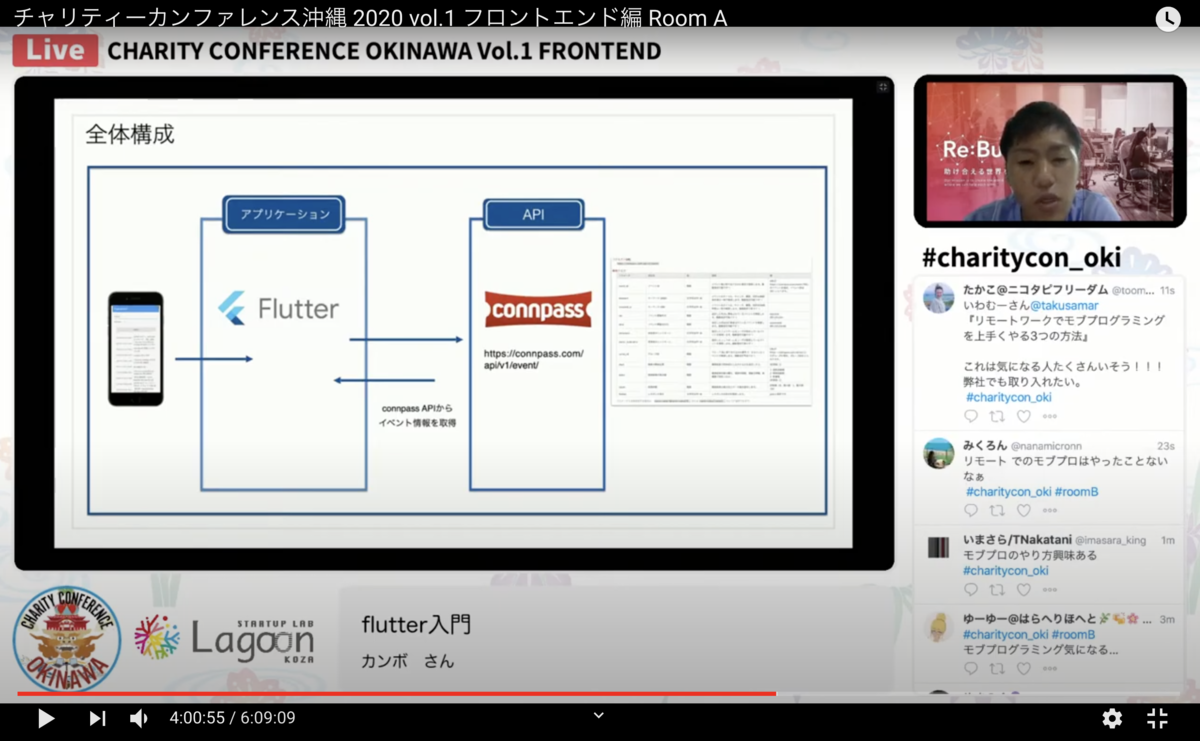Screen dimensions: 1200x741
Task: Click the API parameter table image in the slide
Action: (711, 332)
